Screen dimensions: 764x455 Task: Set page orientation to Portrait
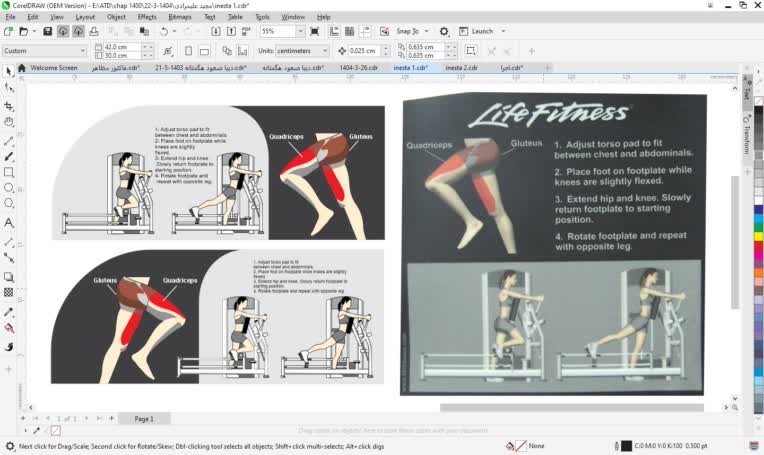(x=189, y=51)
